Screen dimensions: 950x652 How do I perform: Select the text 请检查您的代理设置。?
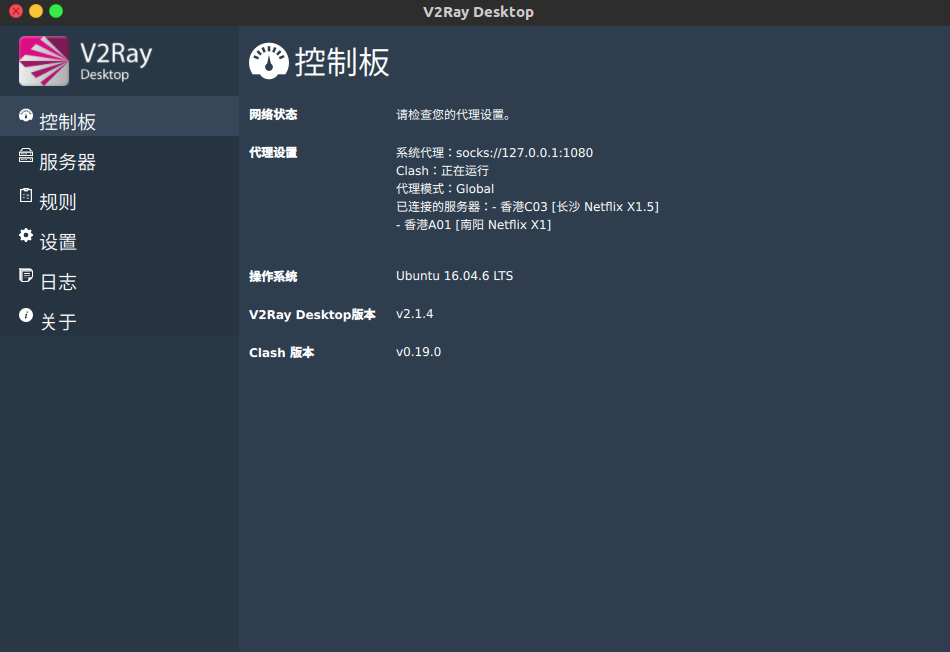(x=454, y=115)
